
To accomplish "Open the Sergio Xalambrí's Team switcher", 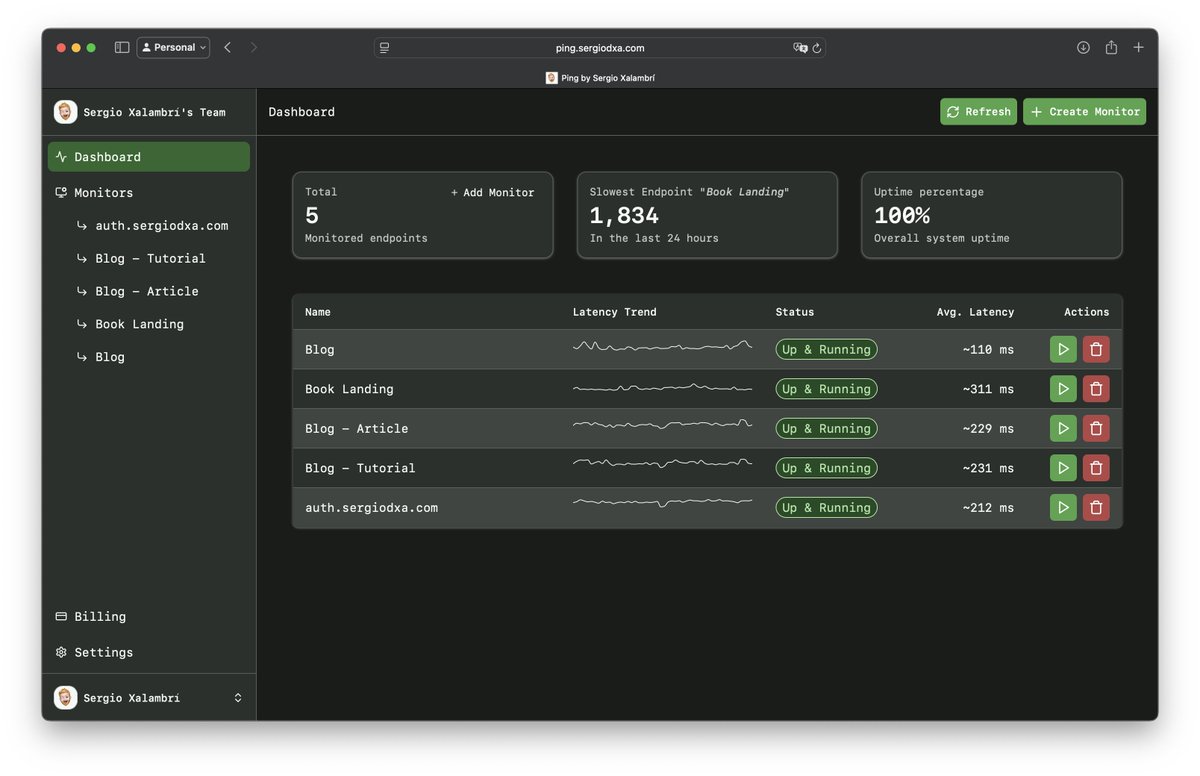I will pos(149,112).
